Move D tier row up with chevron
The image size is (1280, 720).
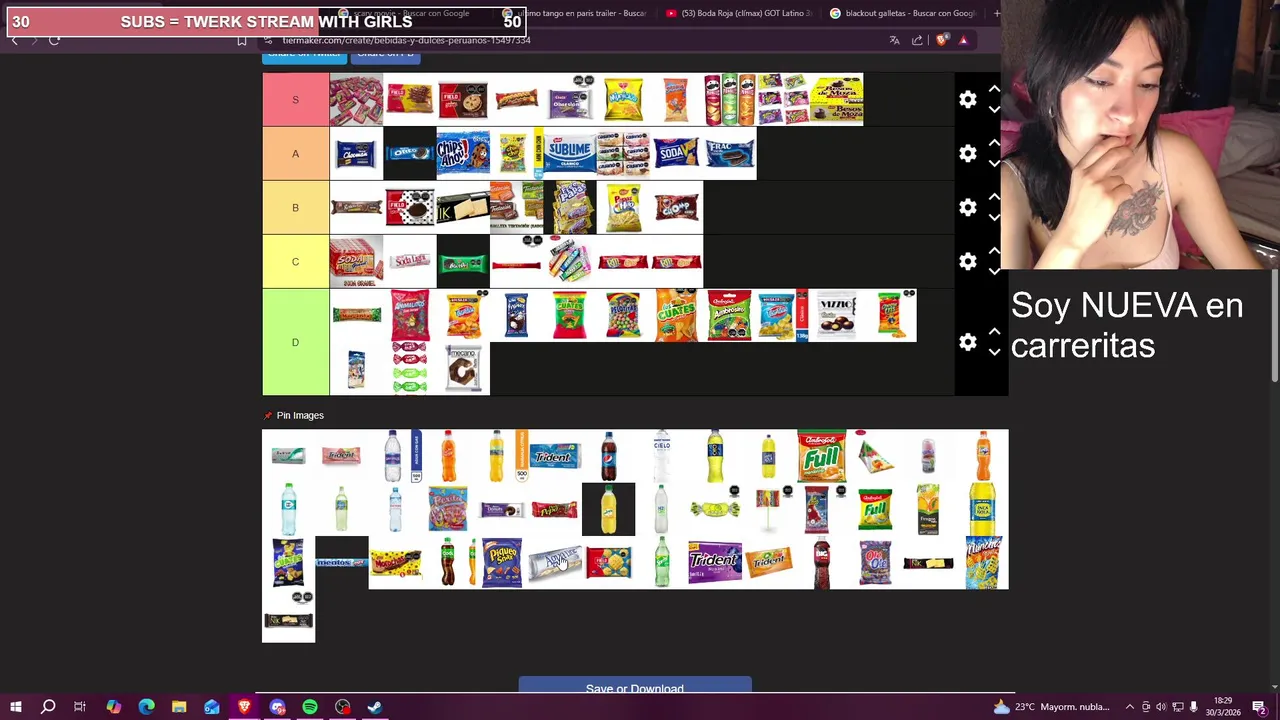(x=994, y=332)
